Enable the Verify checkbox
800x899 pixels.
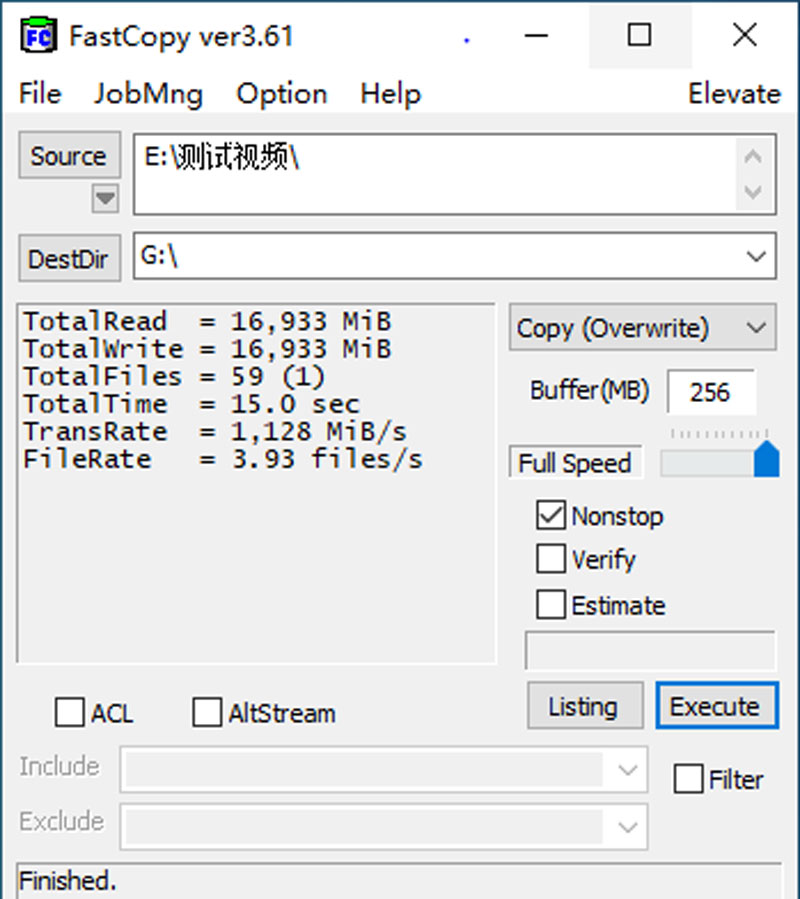click(551, 559)
